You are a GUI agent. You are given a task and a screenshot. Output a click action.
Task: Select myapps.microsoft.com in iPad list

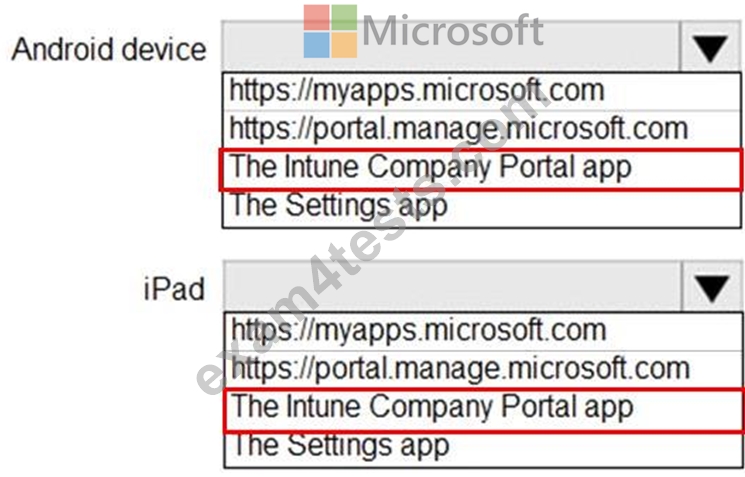point(483,331)
